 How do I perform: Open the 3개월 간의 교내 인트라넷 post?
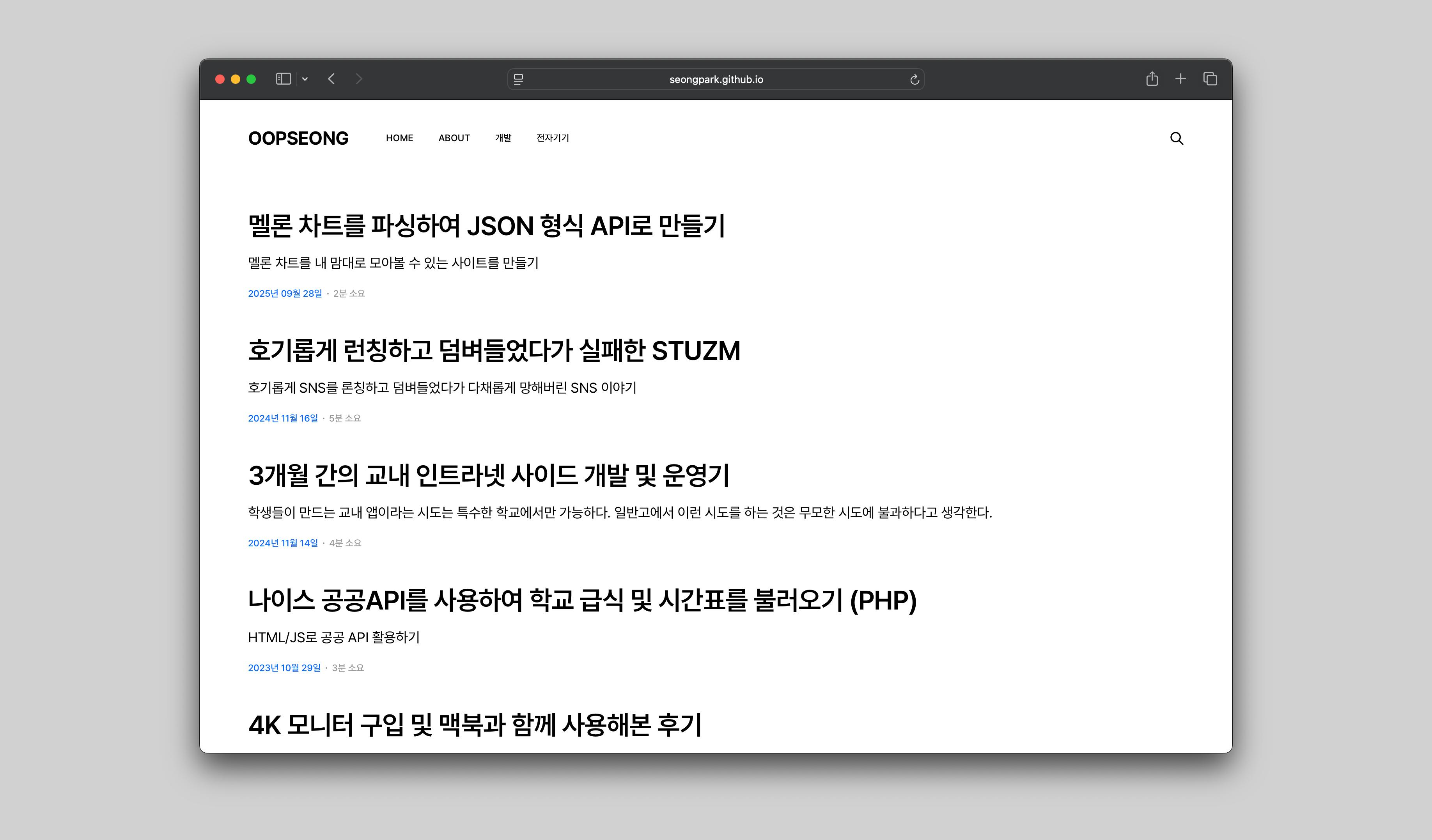[488, 475]
